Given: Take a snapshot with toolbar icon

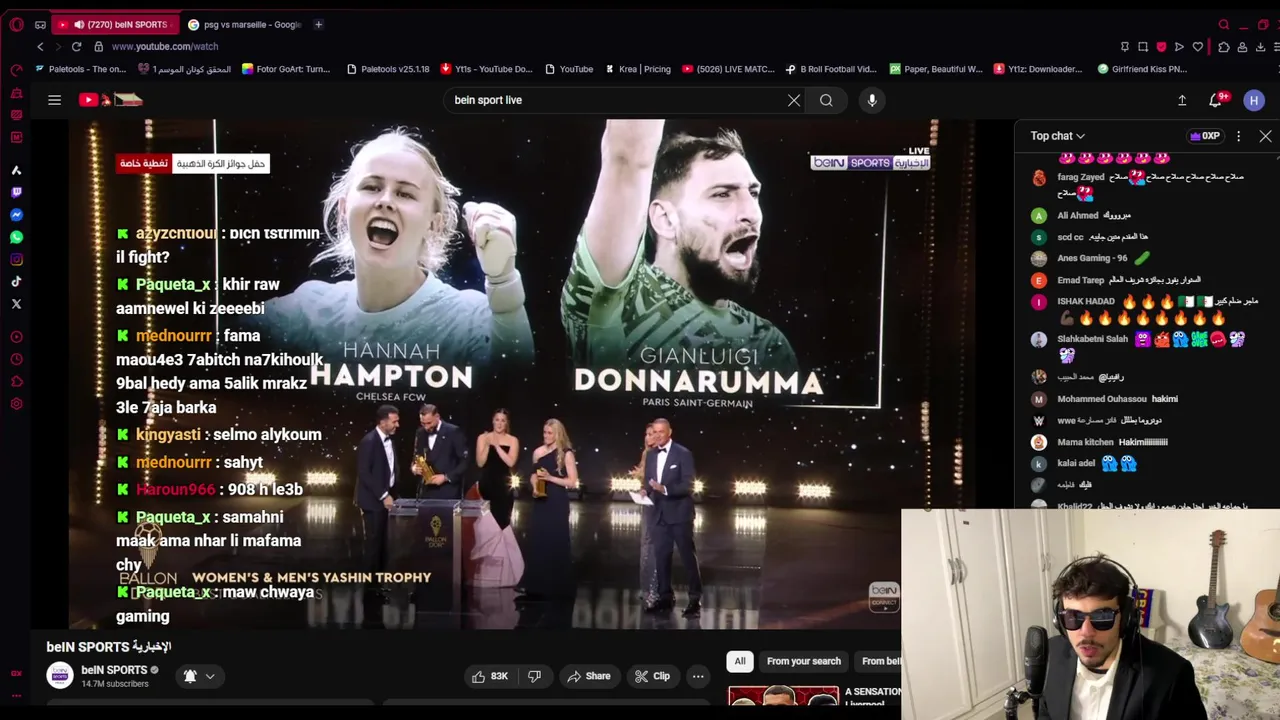Looking at the screenshot, I should 1143,47.
